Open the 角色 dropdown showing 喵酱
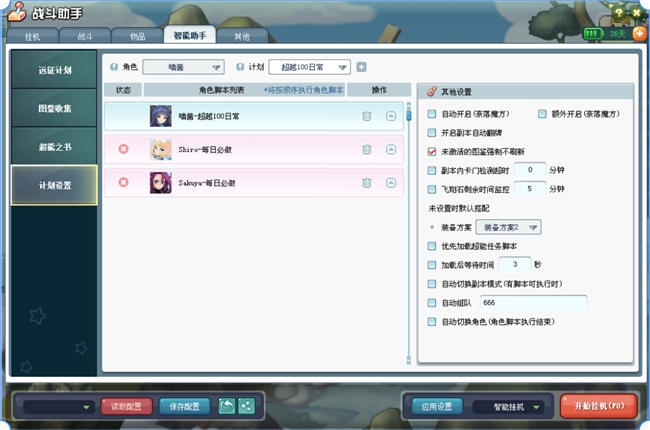650x430 pixels. (183, 67)
